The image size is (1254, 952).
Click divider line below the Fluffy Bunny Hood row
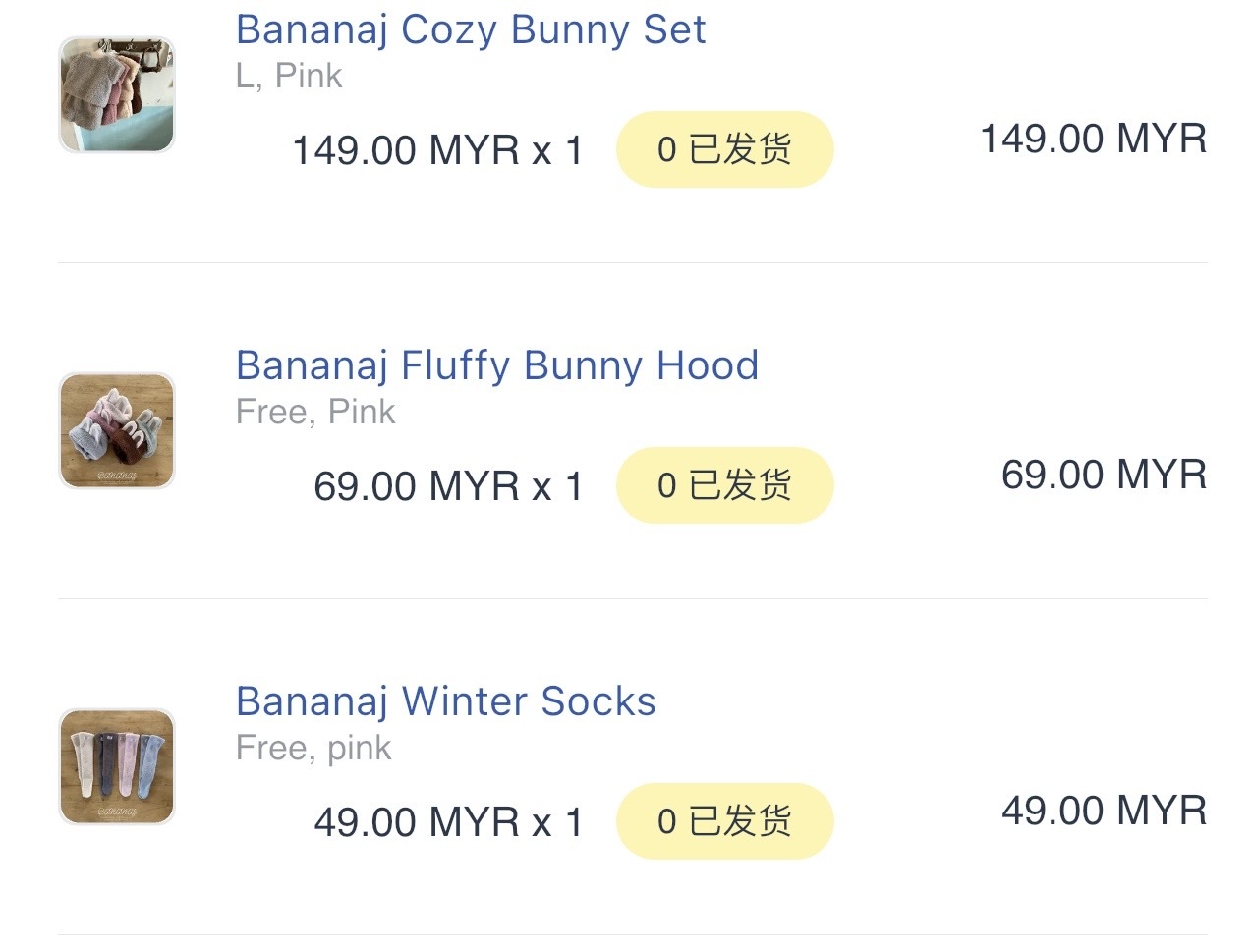pyautogui.click(x=632, y=598)
